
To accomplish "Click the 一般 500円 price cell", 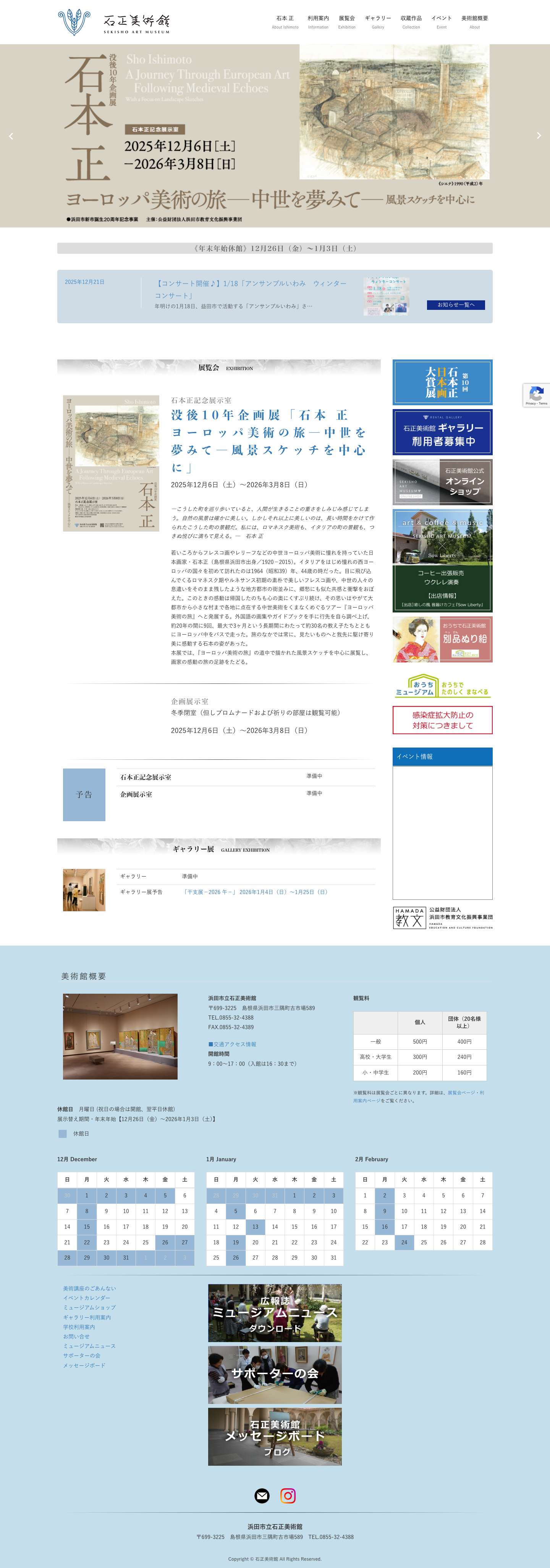I will coord(420,1041).
